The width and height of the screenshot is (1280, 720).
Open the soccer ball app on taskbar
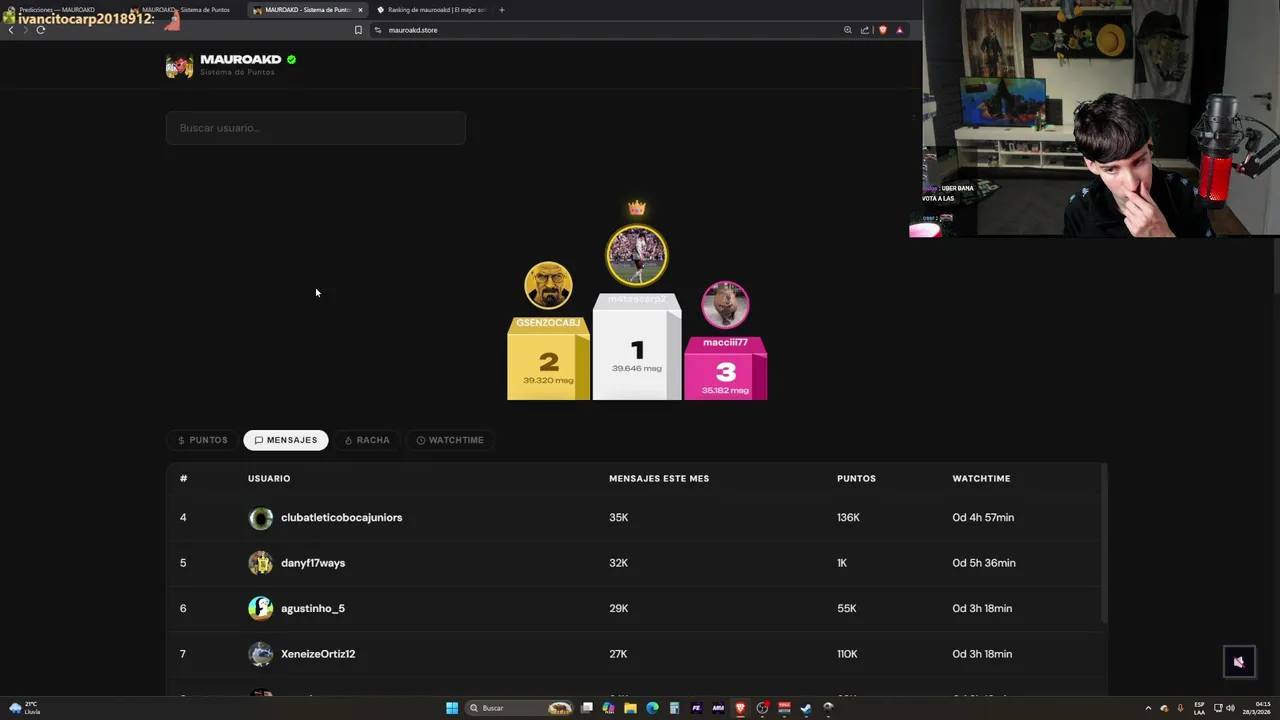pyautogui.click(x=828, y=708)
